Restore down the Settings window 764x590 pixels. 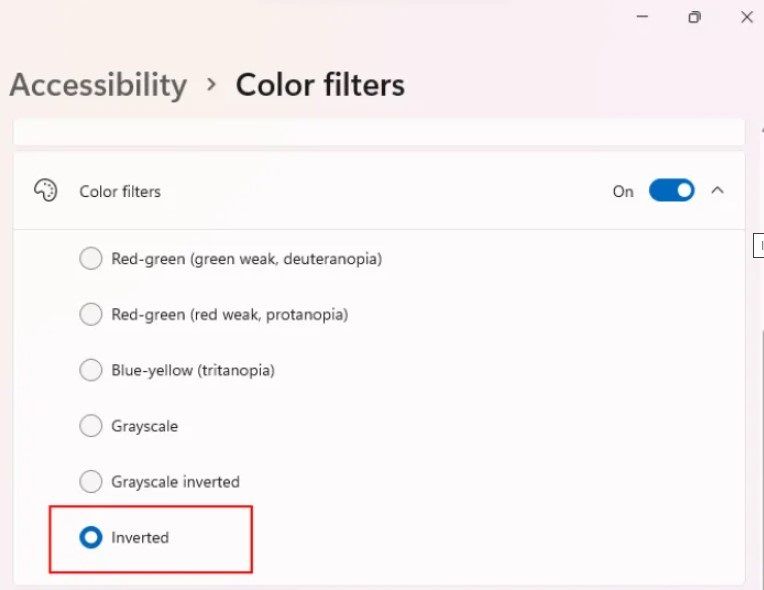tap(694, 17)
